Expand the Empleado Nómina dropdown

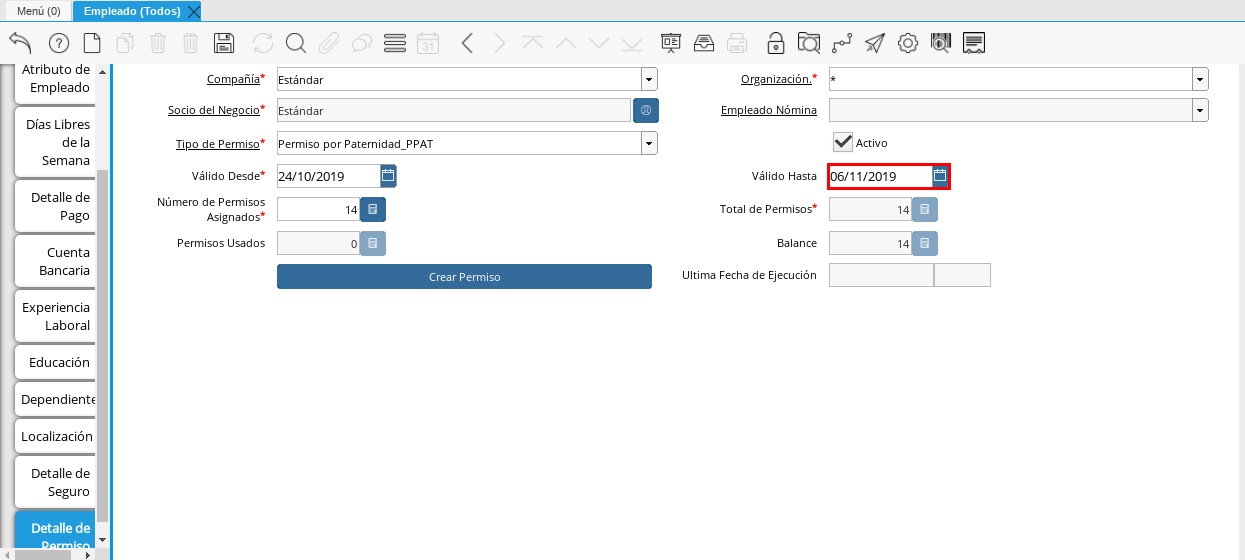click(1200, 110)
